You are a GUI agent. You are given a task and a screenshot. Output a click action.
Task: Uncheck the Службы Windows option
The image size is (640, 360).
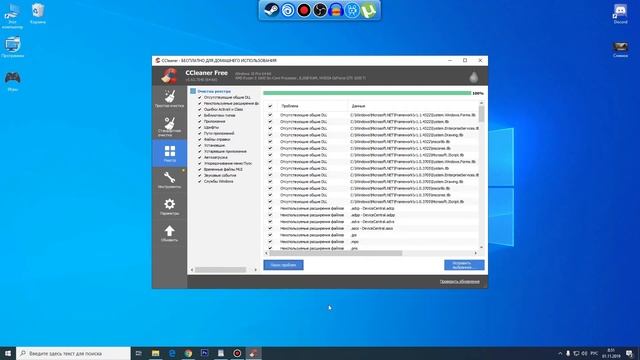click(200, 181)
